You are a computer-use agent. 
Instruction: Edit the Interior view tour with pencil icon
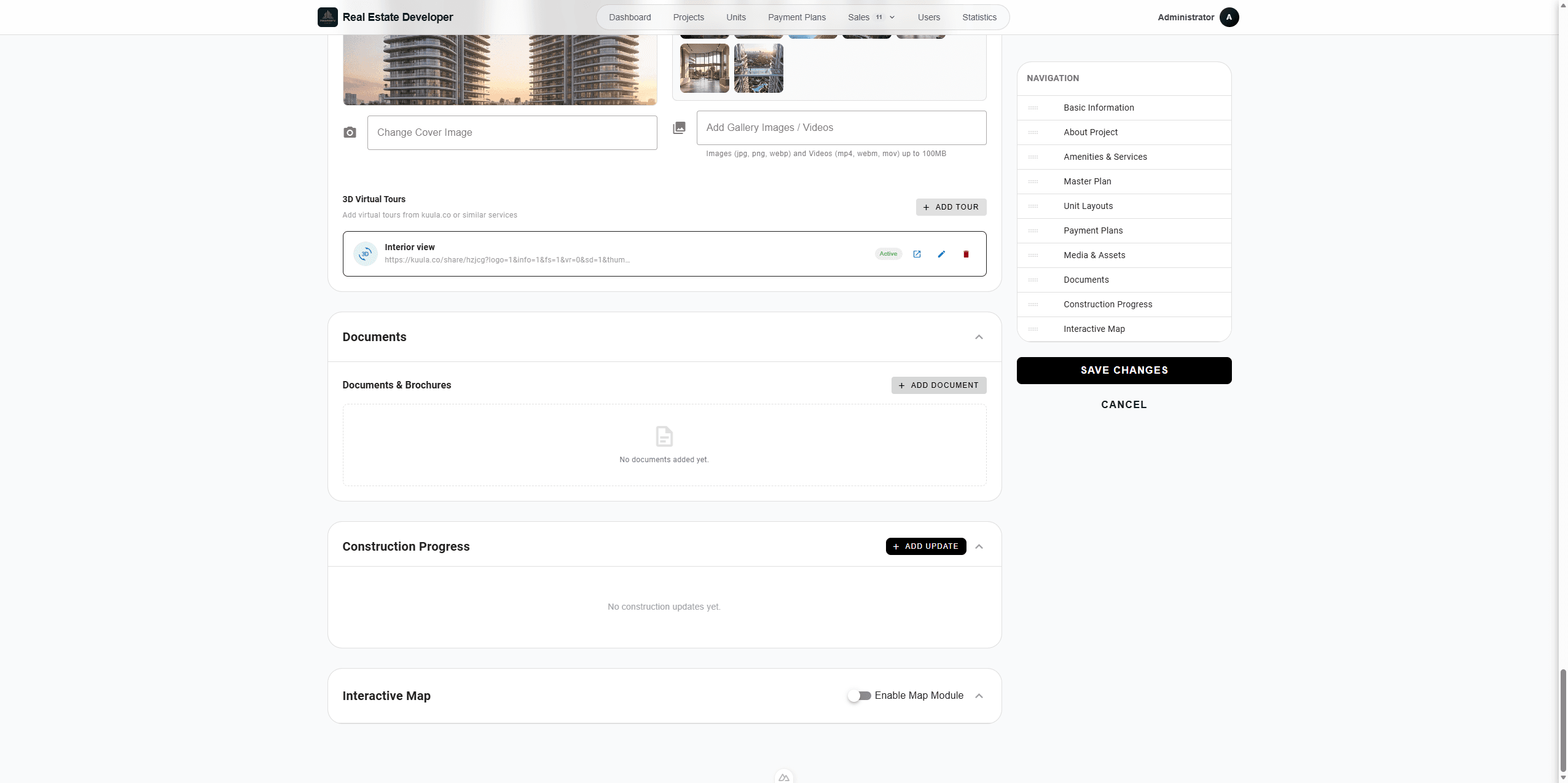pyautogui.click(x=941, y=254)
